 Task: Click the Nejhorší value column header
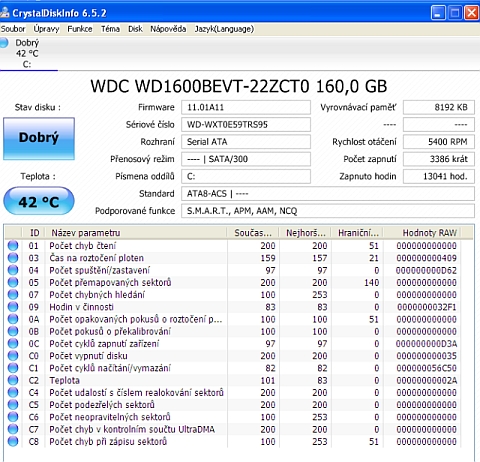pyautogui.click(x=305, y=233)
